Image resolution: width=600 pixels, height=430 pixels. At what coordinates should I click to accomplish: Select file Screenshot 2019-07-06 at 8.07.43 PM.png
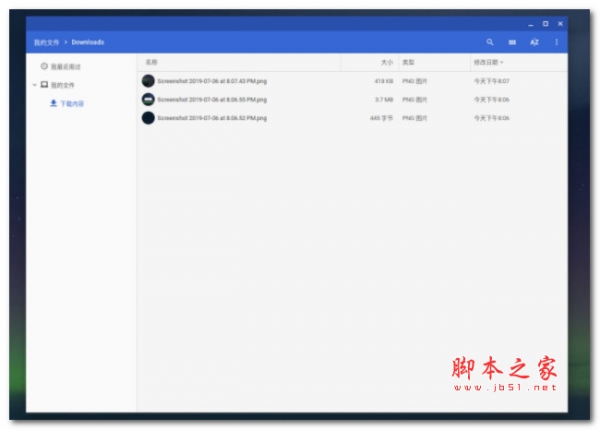(x=212, y=81)
